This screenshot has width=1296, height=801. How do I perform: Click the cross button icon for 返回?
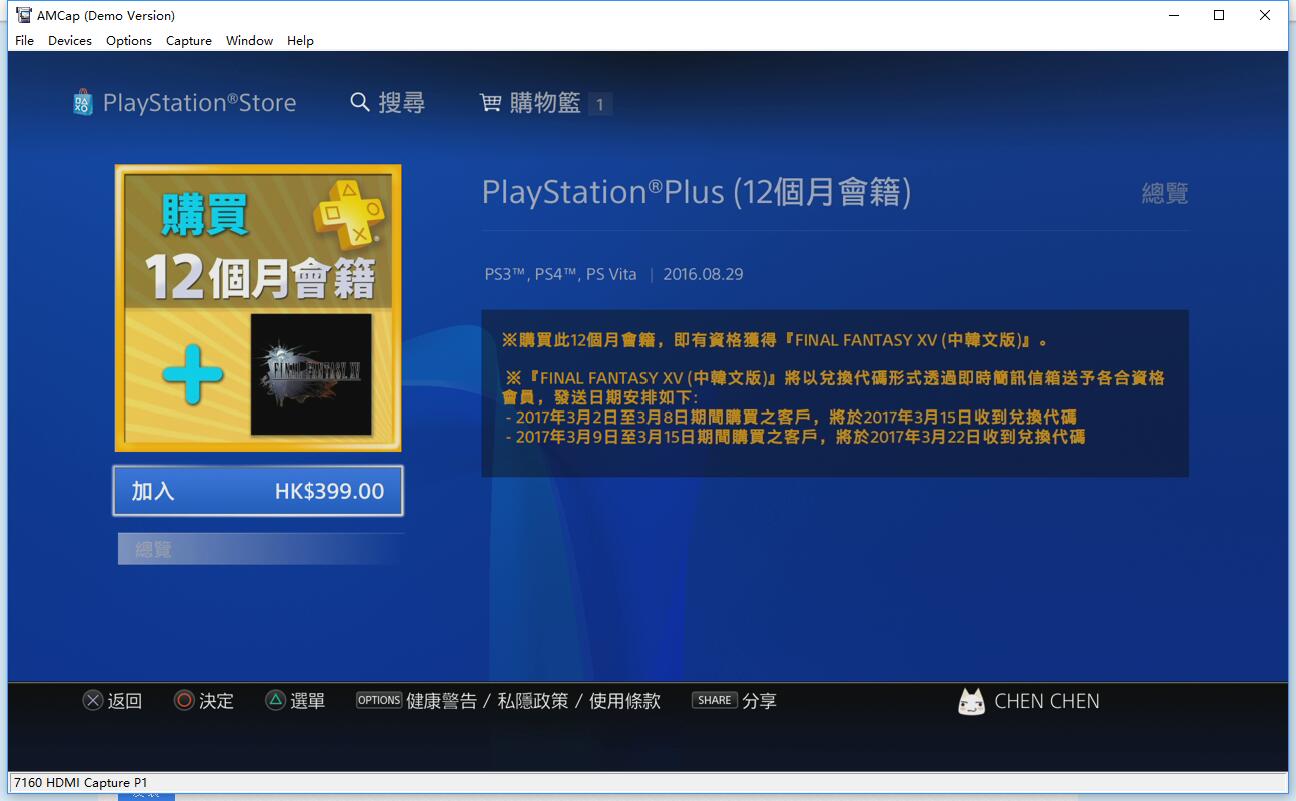(x=93, y=701)
